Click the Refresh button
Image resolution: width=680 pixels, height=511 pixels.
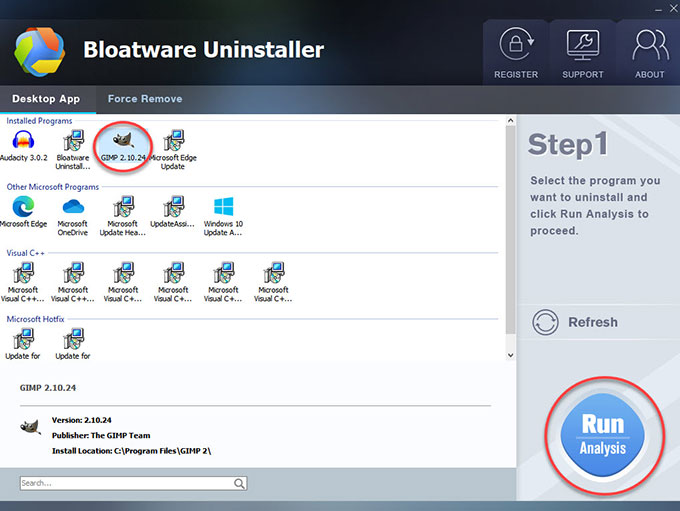click(x=575, y=322)
